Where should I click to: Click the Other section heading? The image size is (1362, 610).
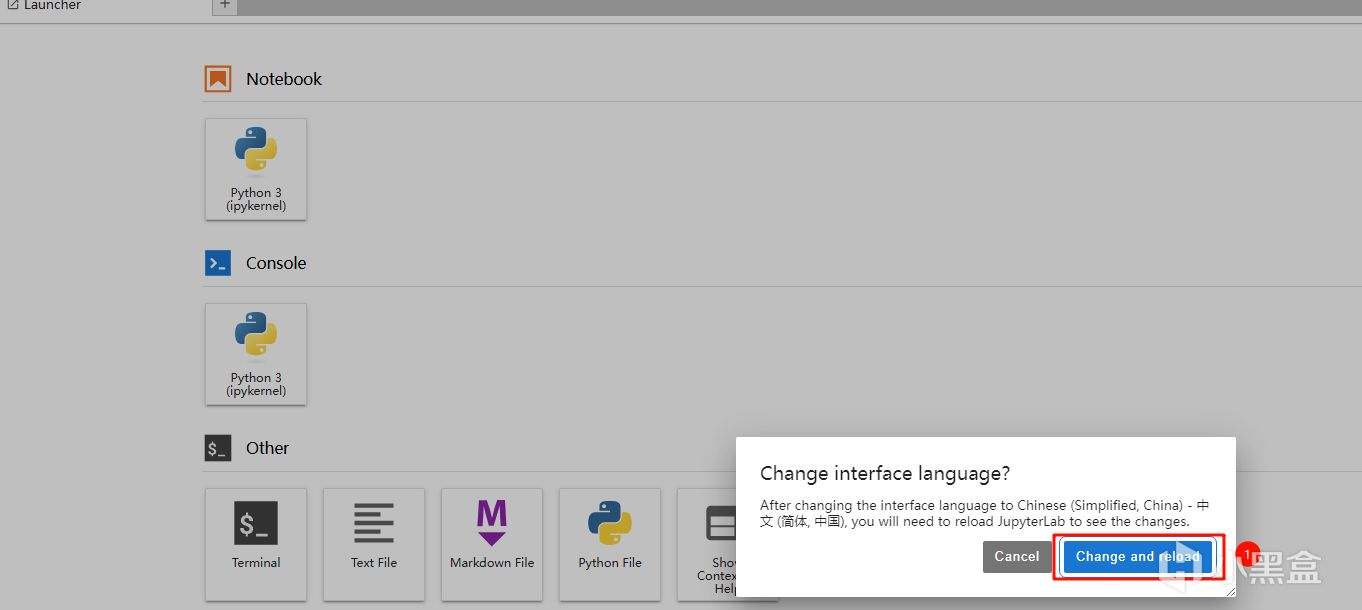tap(267, 448)
